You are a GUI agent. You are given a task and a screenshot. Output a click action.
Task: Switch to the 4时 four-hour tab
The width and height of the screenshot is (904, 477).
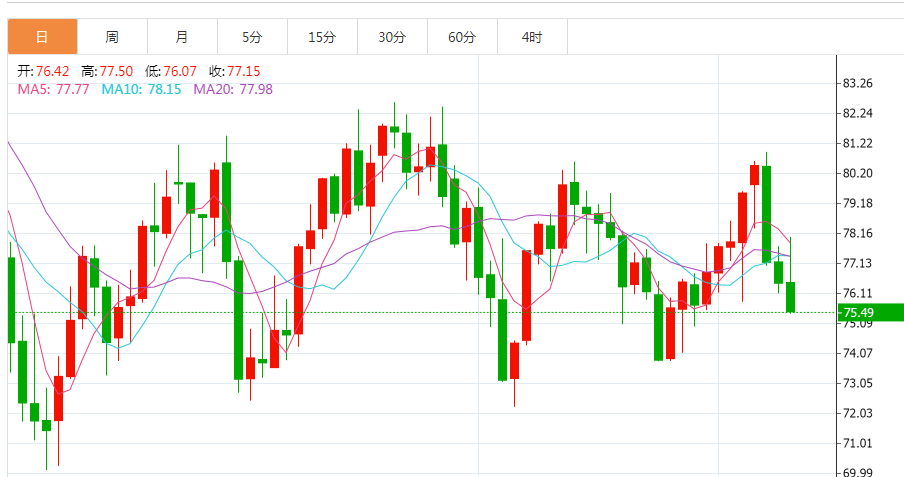pos(532,37)
